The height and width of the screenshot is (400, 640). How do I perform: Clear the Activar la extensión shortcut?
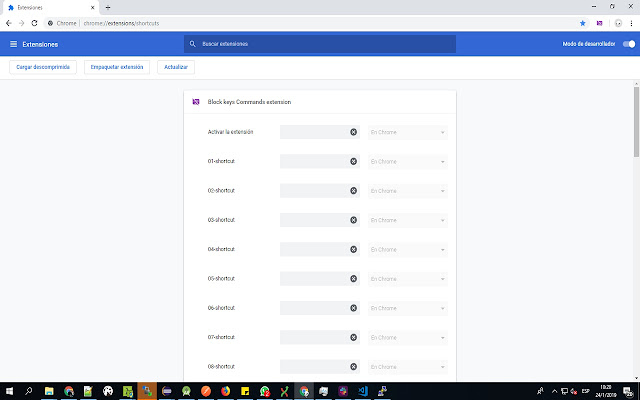click(x=353, y=132)
